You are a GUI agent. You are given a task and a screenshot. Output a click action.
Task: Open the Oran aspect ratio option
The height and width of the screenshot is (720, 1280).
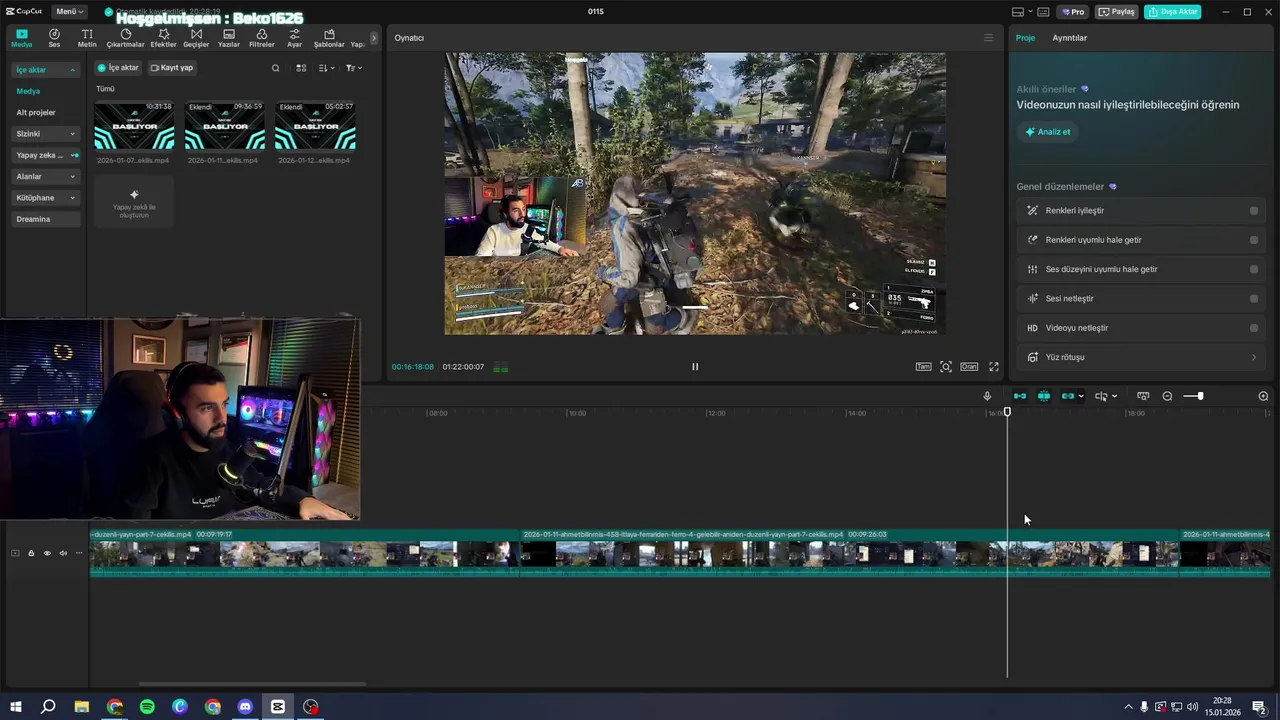pyautogui.click(x=969, y=367)
